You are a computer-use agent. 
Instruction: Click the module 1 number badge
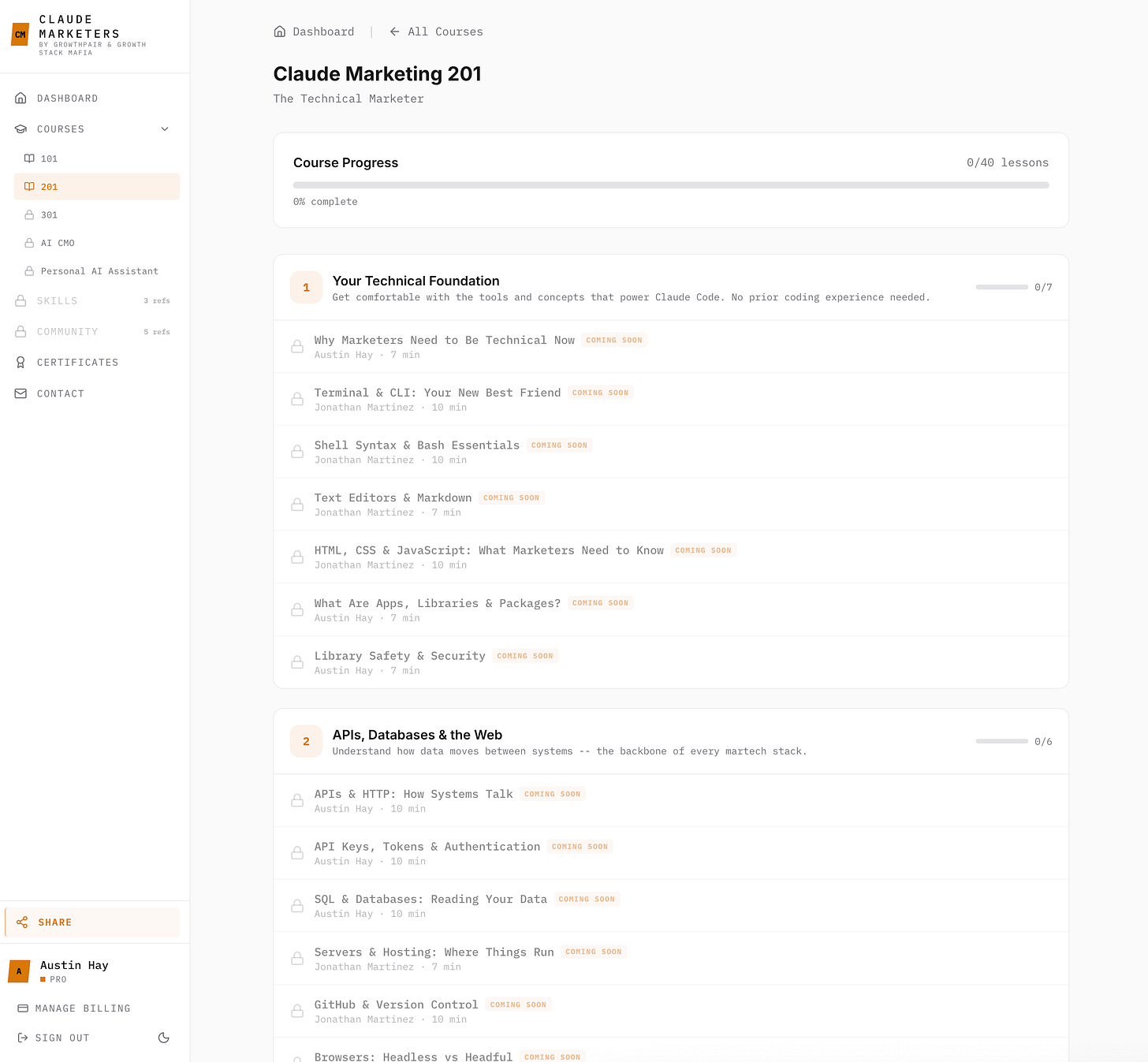306,288
